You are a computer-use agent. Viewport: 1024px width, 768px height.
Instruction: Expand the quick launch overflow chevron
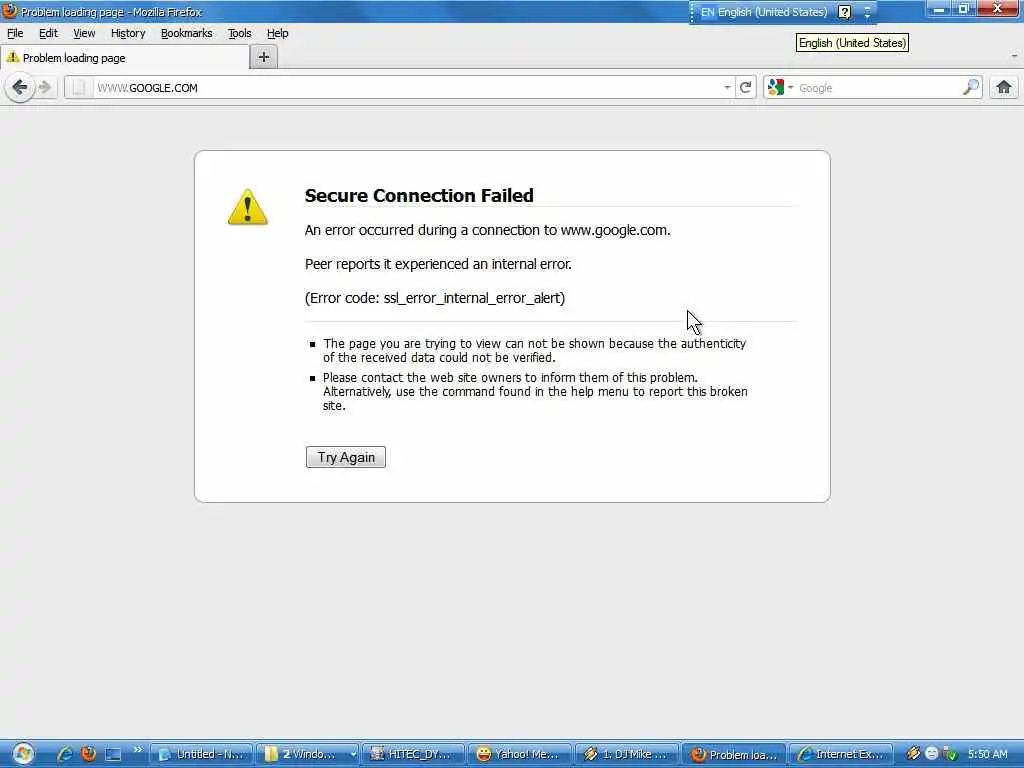(138, 750)
